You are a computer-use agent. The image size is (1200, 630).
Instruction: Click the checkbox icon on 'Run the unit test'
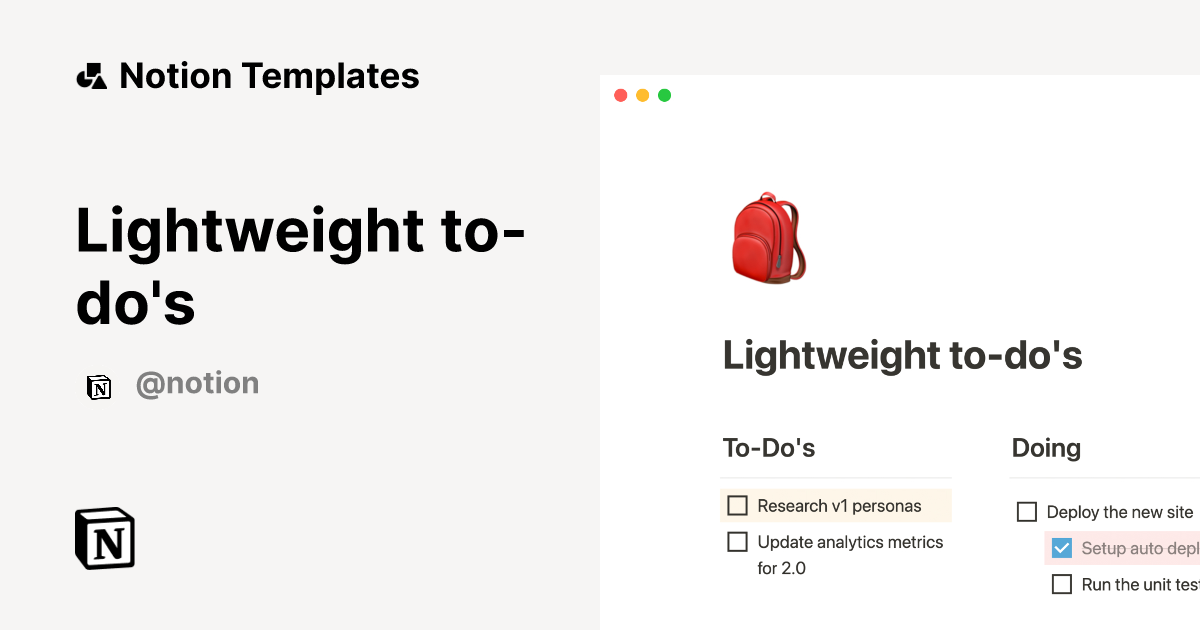click(1062, 584)
